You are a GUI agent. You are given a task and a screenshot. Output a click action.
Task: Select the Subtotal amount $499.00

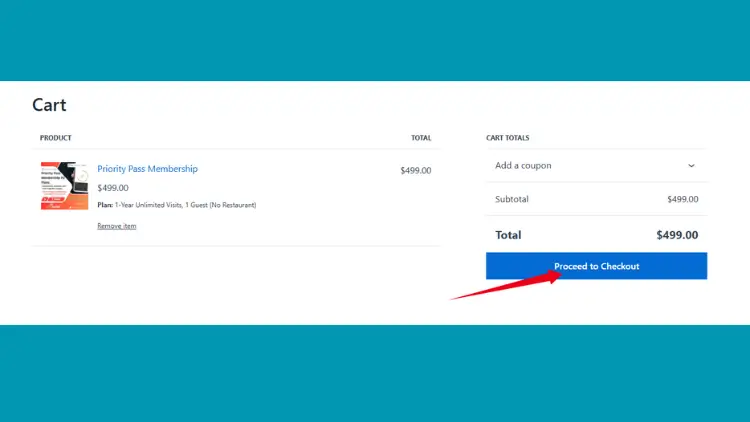tap(683, 199)
